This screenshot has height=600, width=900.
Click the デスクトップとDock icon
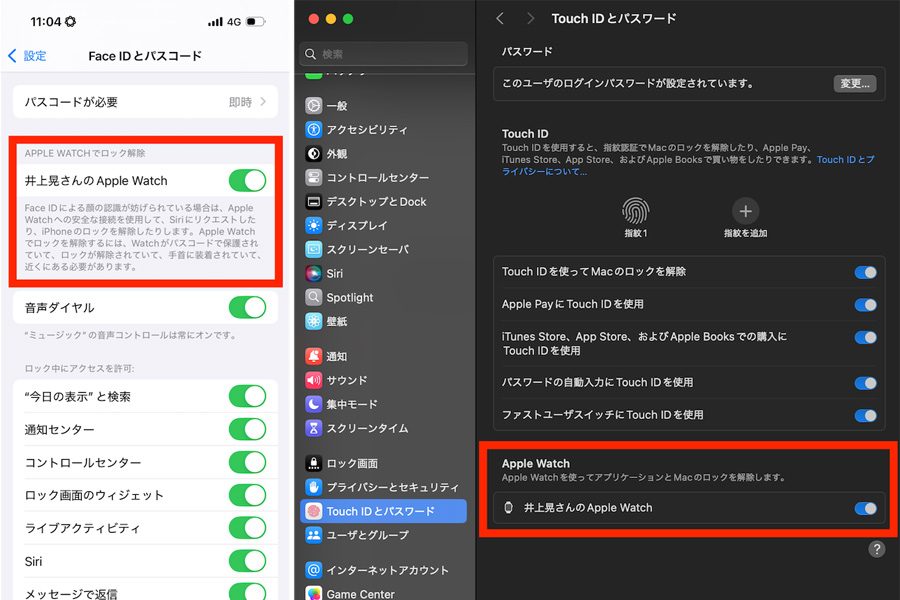(313, 202)
